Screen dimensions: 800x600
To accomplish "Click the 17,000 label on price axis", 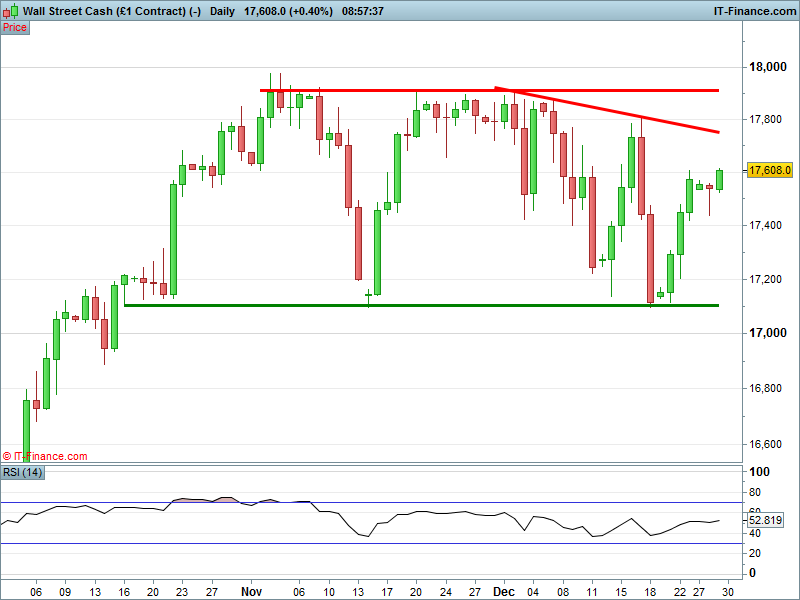I will (x=769, y=333).
